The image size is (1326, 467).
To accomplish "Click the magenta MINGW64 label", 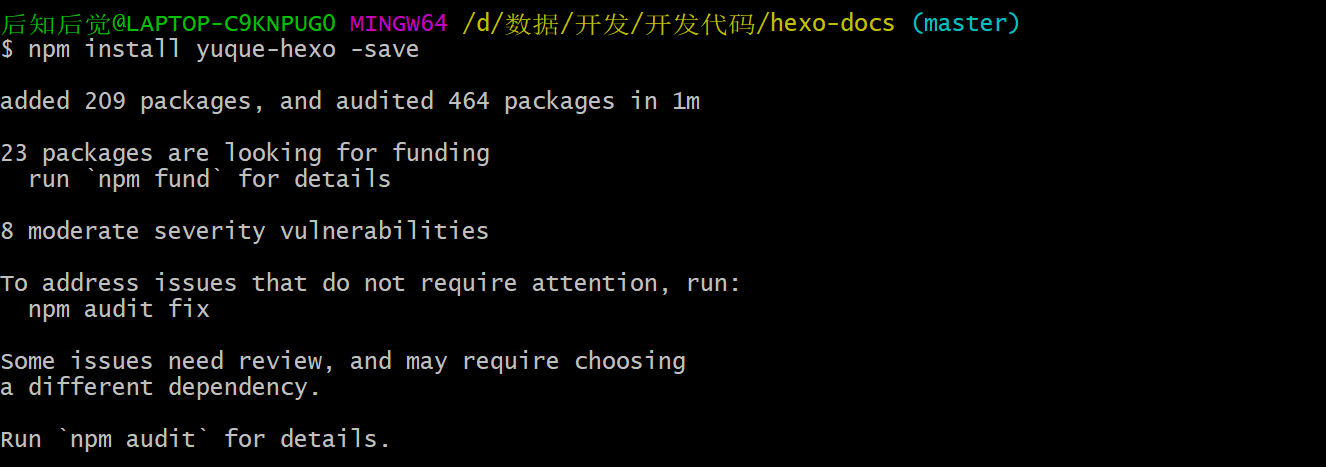I will click(x=399, y=22).
